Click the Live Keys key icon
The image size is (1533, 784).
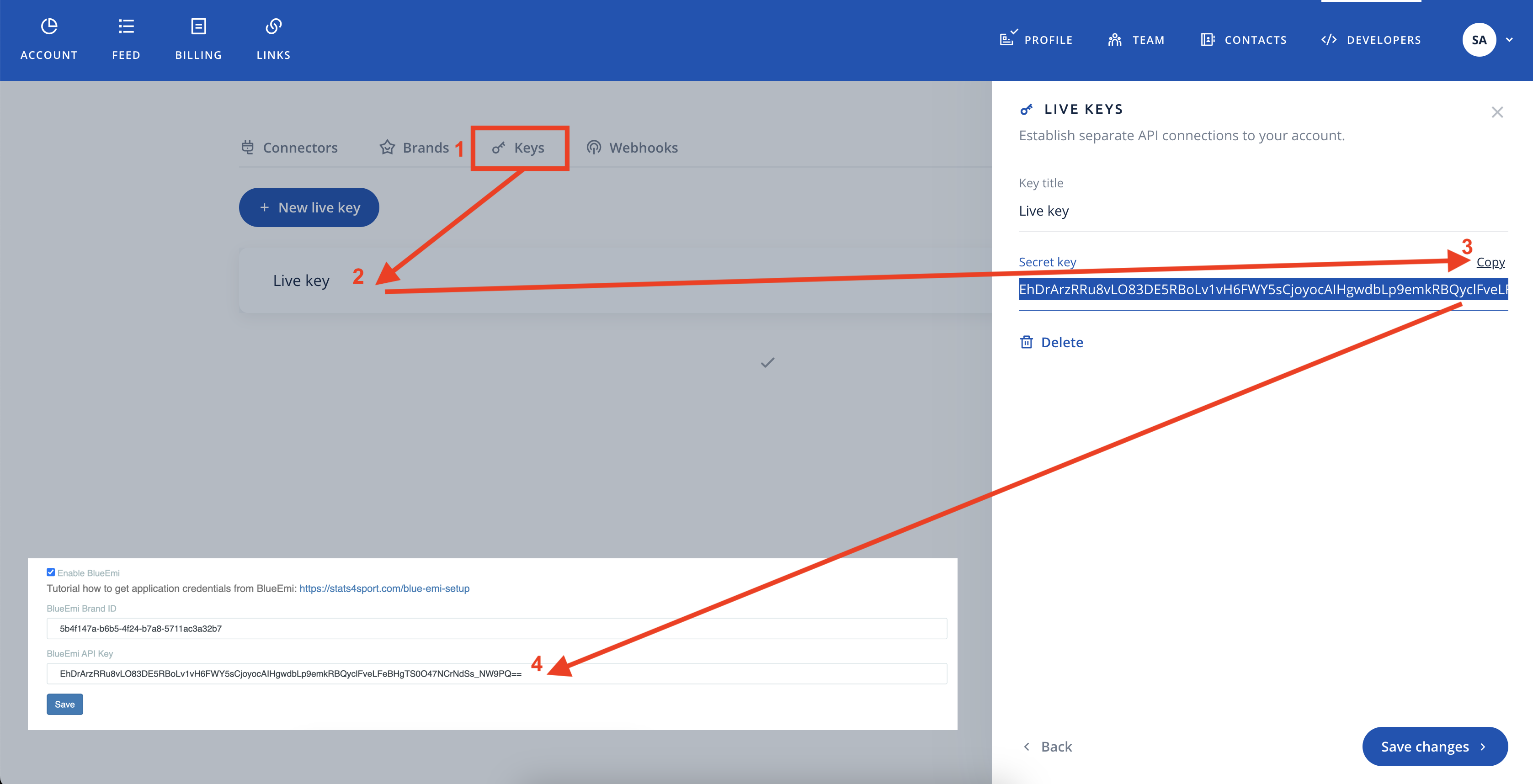(x=1027, y=110)
